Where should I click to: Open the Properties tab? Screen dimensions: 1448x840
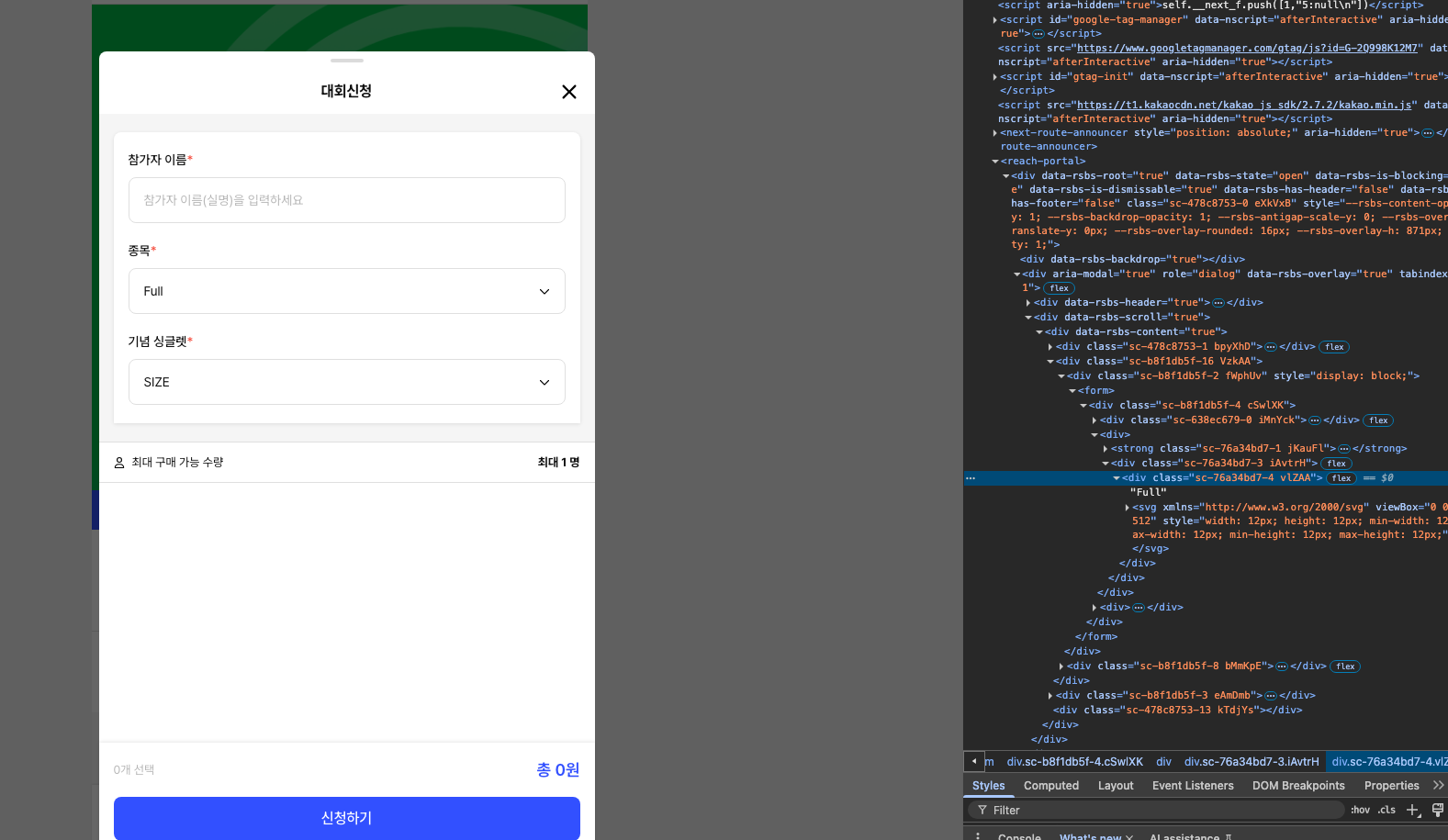point(1391,786)
